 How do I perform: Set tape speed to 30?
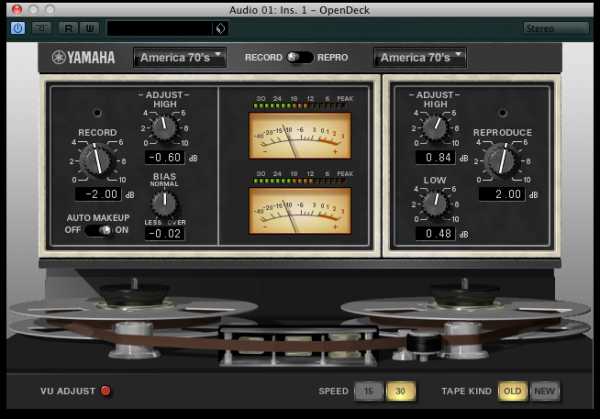pyautogui.click(x=400, y=391)
